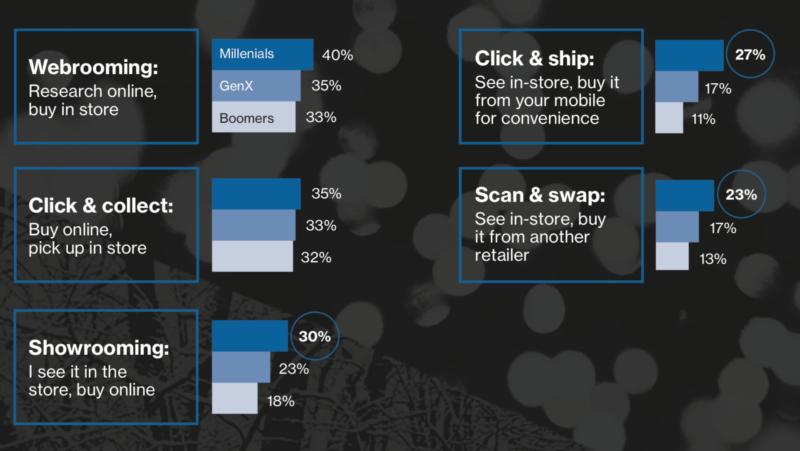The image size is (800, 451).
Task: Click the Millenials legend bar
Action: point(262,54)
